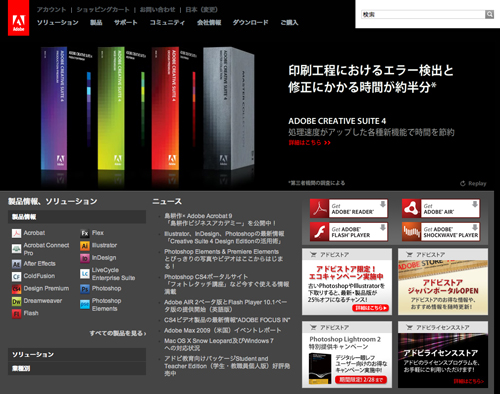Click the Photoshop Lightroom 2 campaign banner
The height and width of the screenshot is (394, 500).
(347, 354)
